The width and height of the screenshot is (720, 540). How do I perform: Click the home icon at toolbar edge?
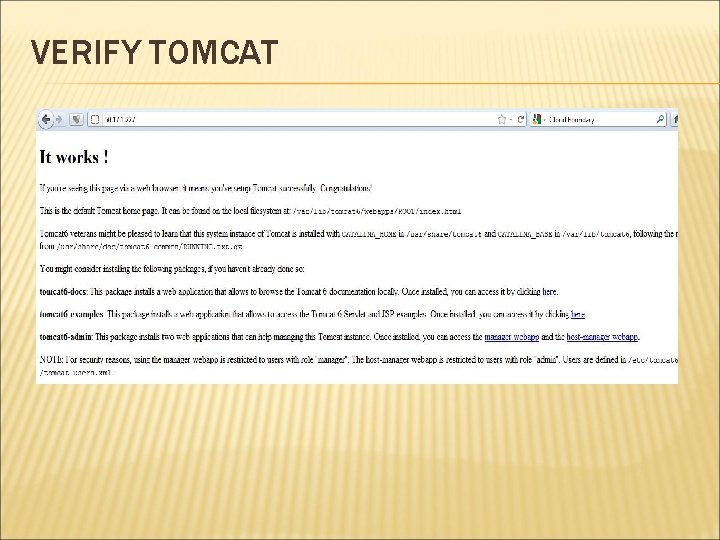point(675,120)
